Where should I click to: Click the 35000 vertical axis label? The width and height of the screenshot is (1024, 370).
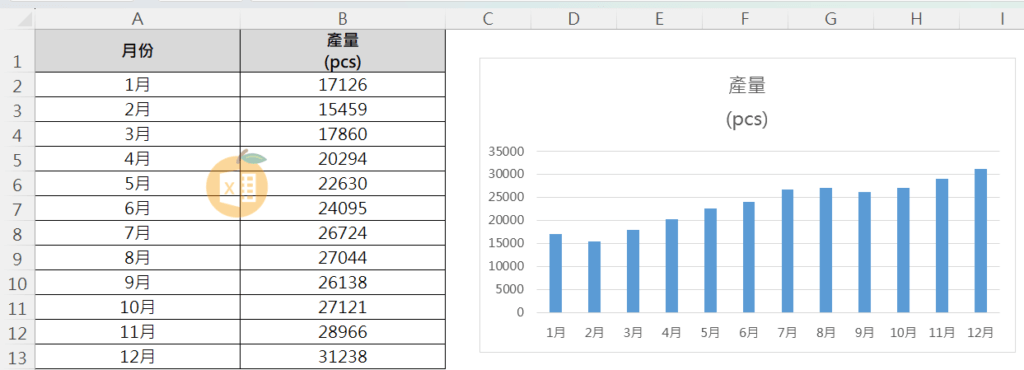click(x=507, y=151)
